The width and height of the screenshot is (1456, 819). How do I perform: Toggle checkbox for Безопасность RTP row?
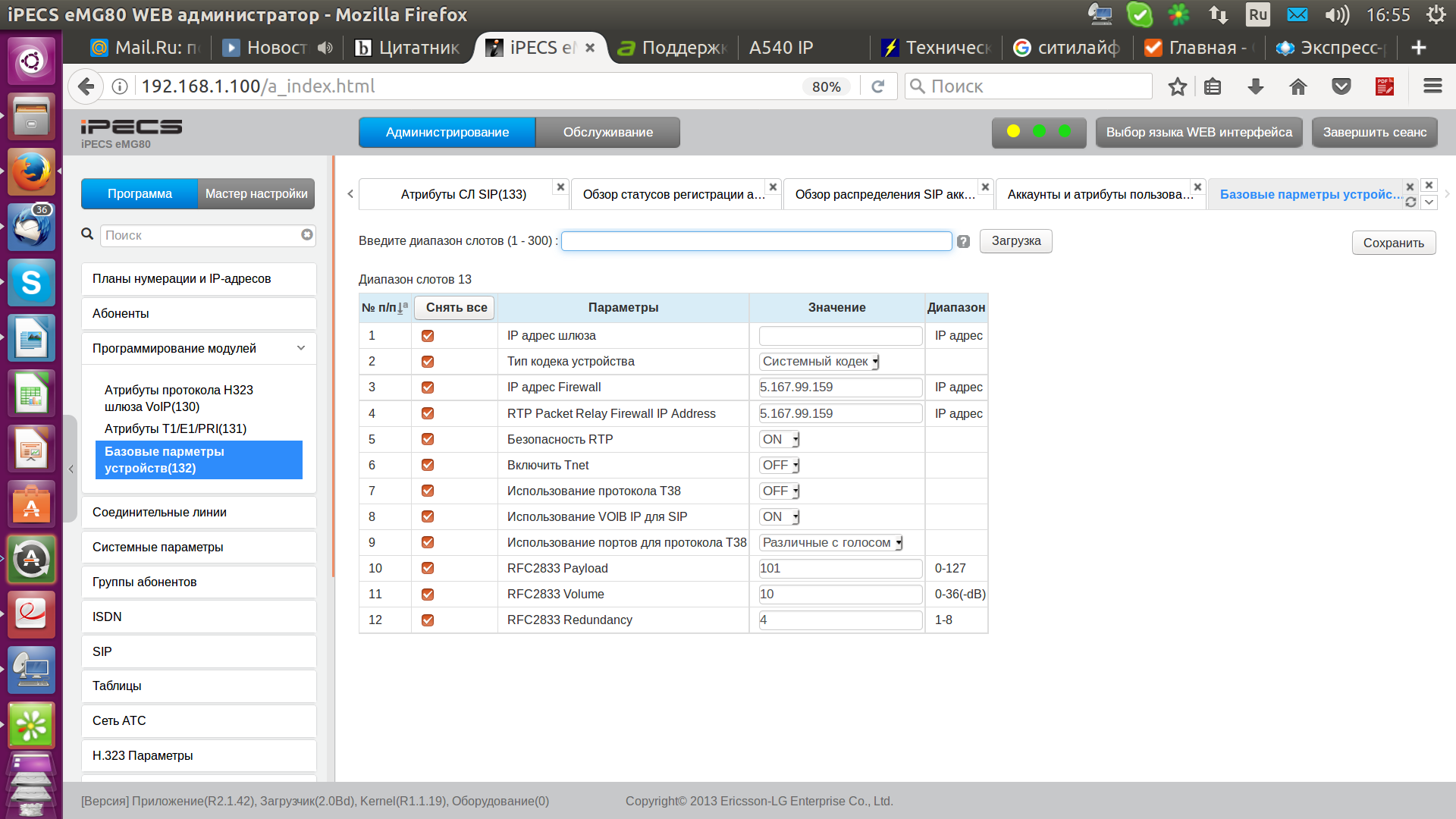428,439
